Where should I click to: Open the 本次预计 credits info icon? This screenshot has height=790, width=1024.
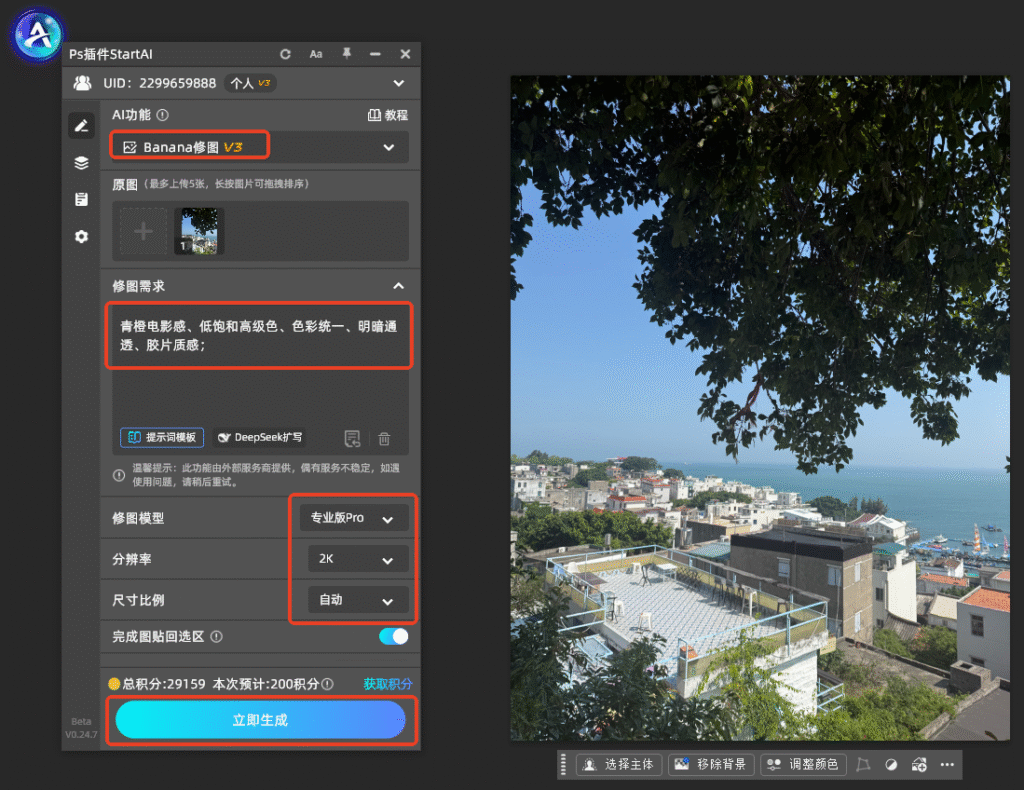[x=327, y=684]
